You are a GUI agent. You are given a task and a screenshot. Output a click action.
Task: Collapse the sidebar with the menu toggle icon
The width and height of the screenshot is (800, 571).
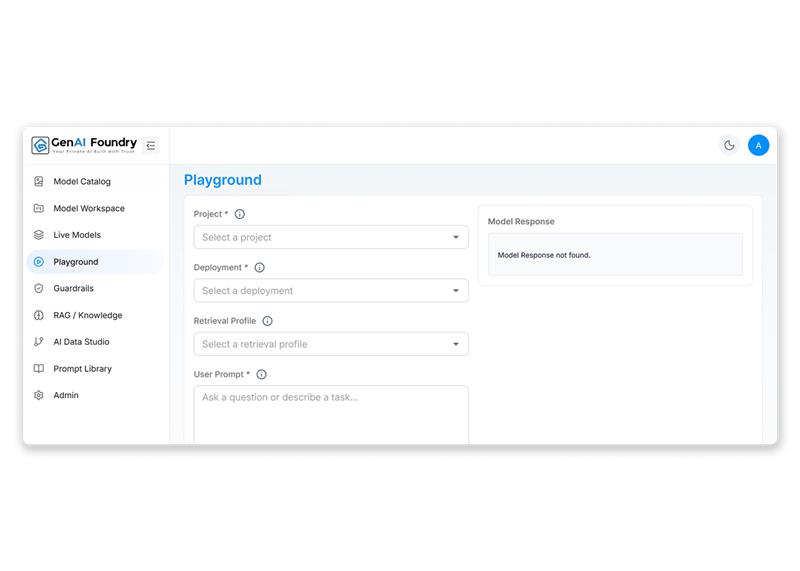(151, 145)
